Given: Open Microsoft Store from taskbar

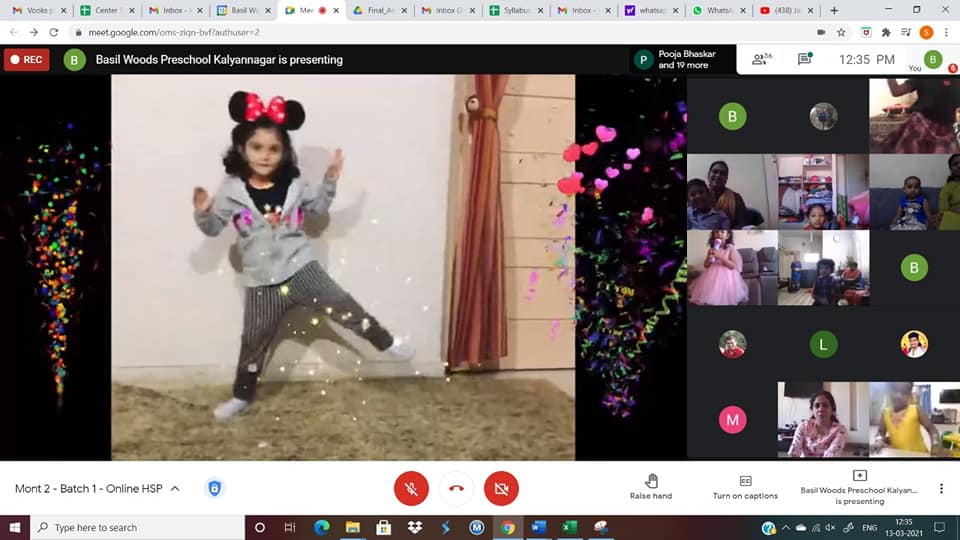Looking at the screenshot, I should click(383, 527).
